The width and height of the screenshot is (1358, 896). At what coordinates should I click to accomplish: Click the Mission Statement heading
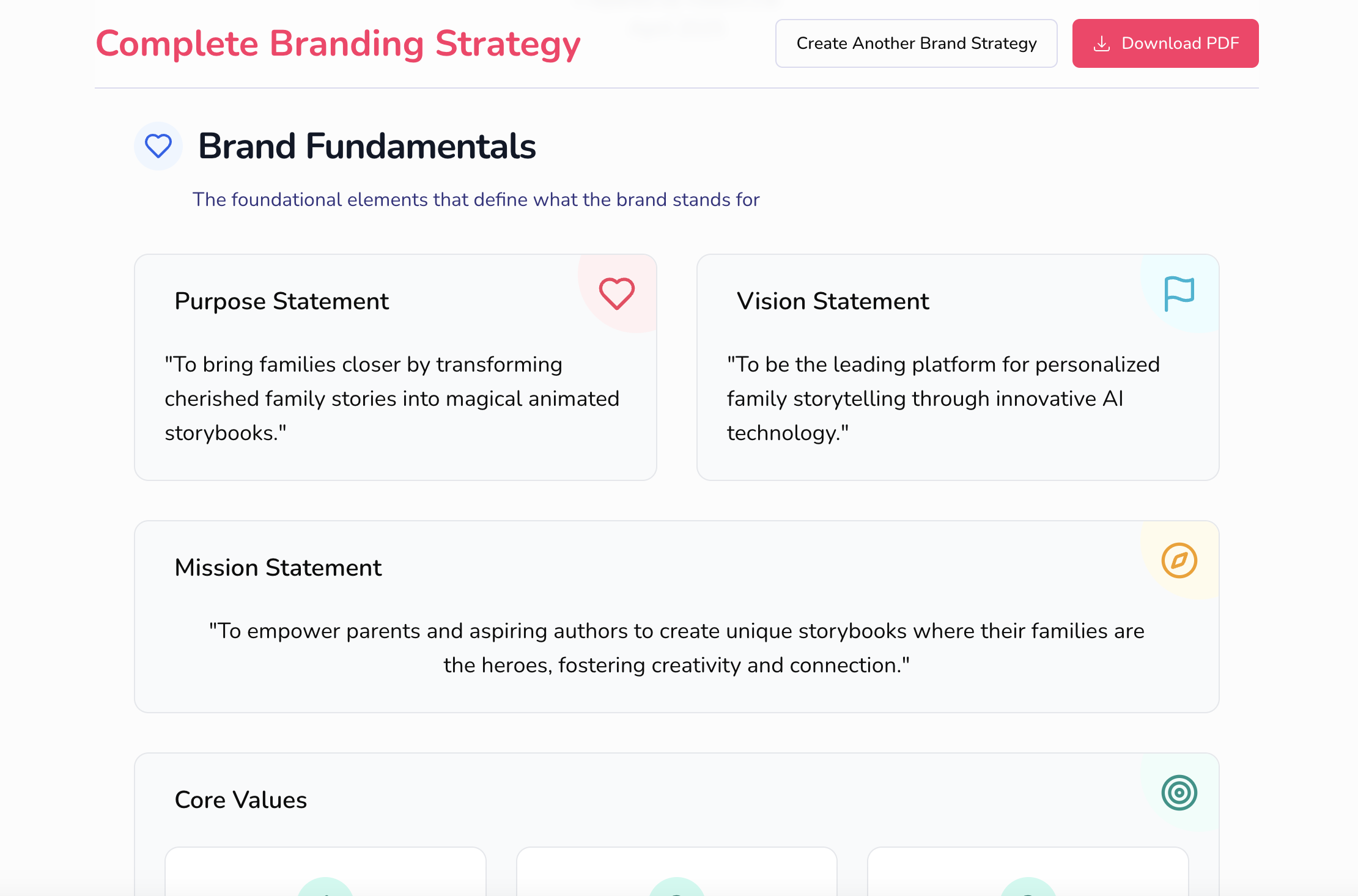(278, 568)
